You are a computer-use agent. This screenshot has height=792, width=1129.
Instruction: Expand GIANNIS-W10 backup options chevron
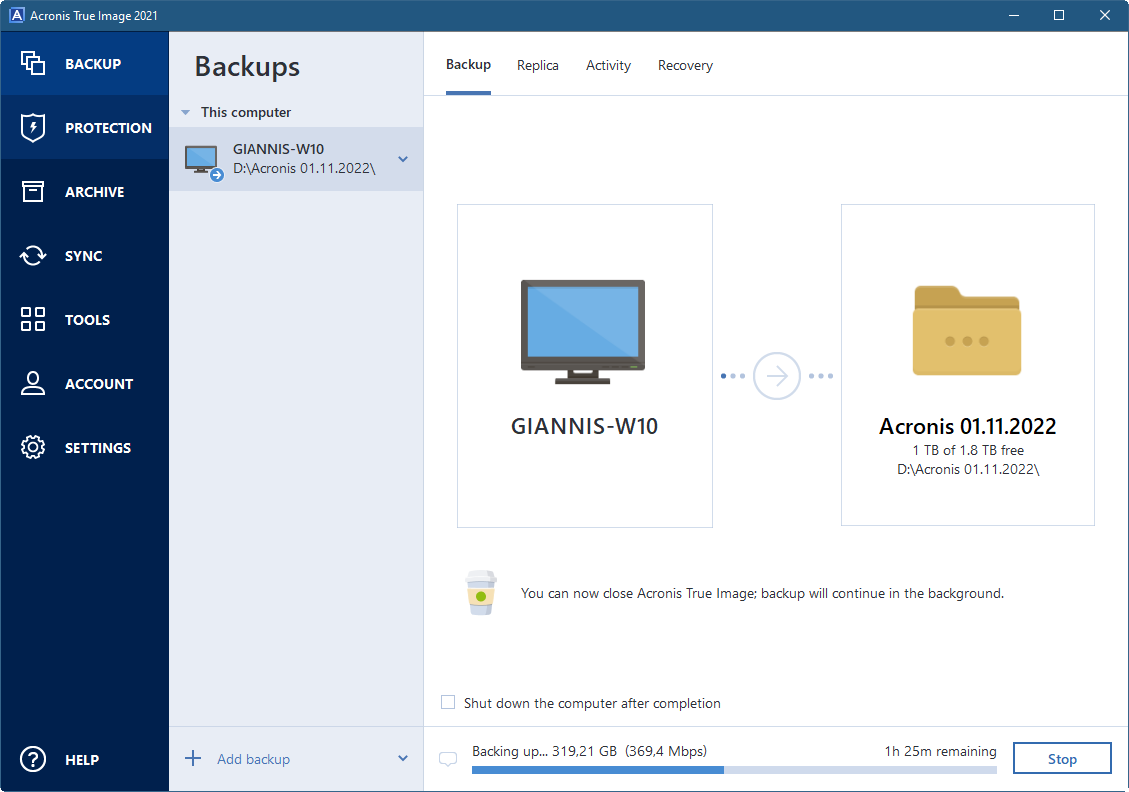[x=403, y=159]
